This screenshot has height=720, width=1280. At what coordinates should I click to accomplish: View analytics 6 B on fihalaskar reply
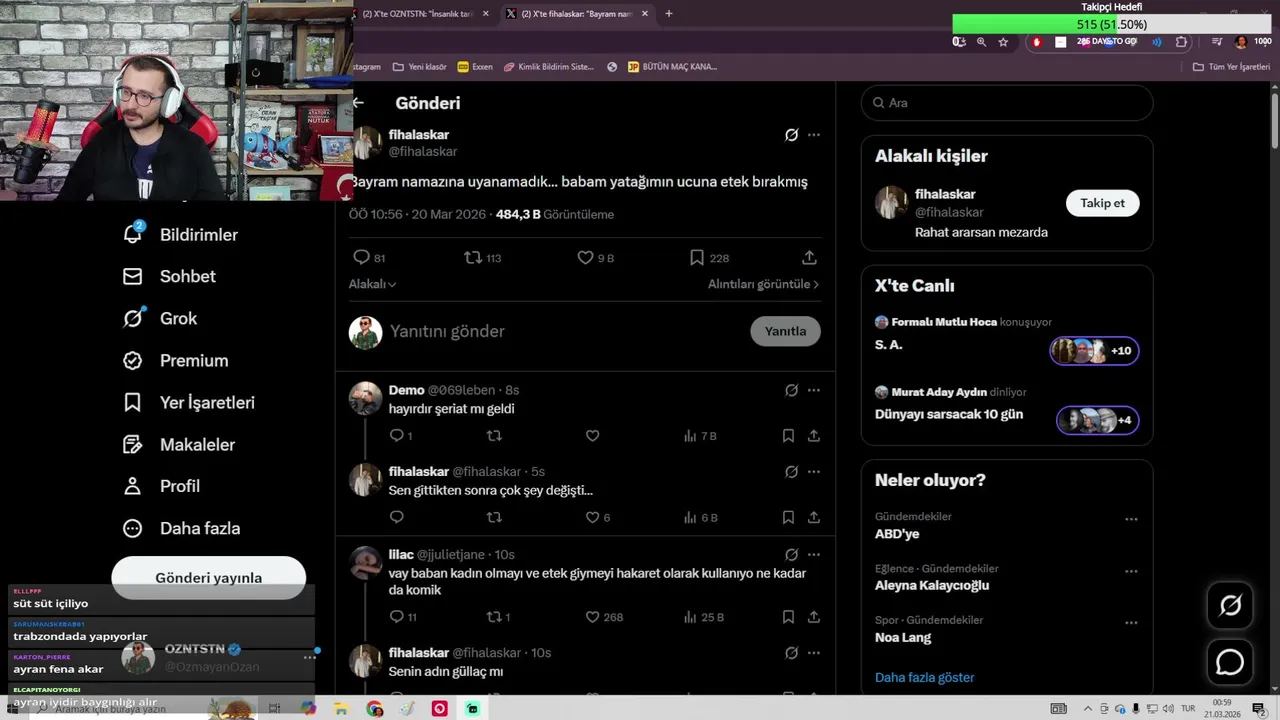[700, 518]
